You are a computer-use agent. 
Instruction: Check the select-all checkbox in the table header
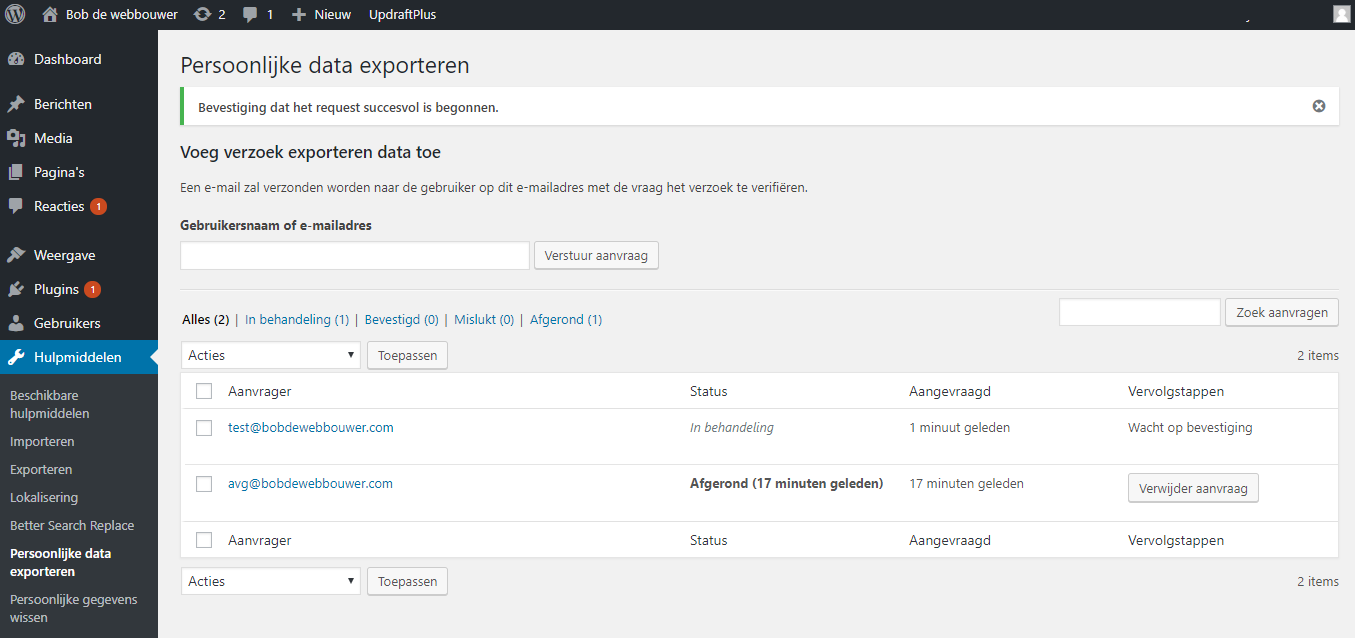204,391
